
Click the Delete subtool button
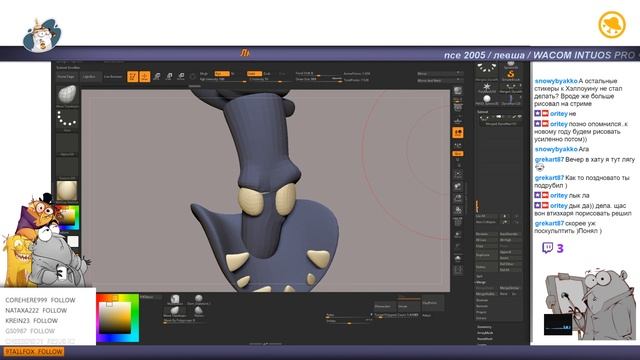pos(486,267)
